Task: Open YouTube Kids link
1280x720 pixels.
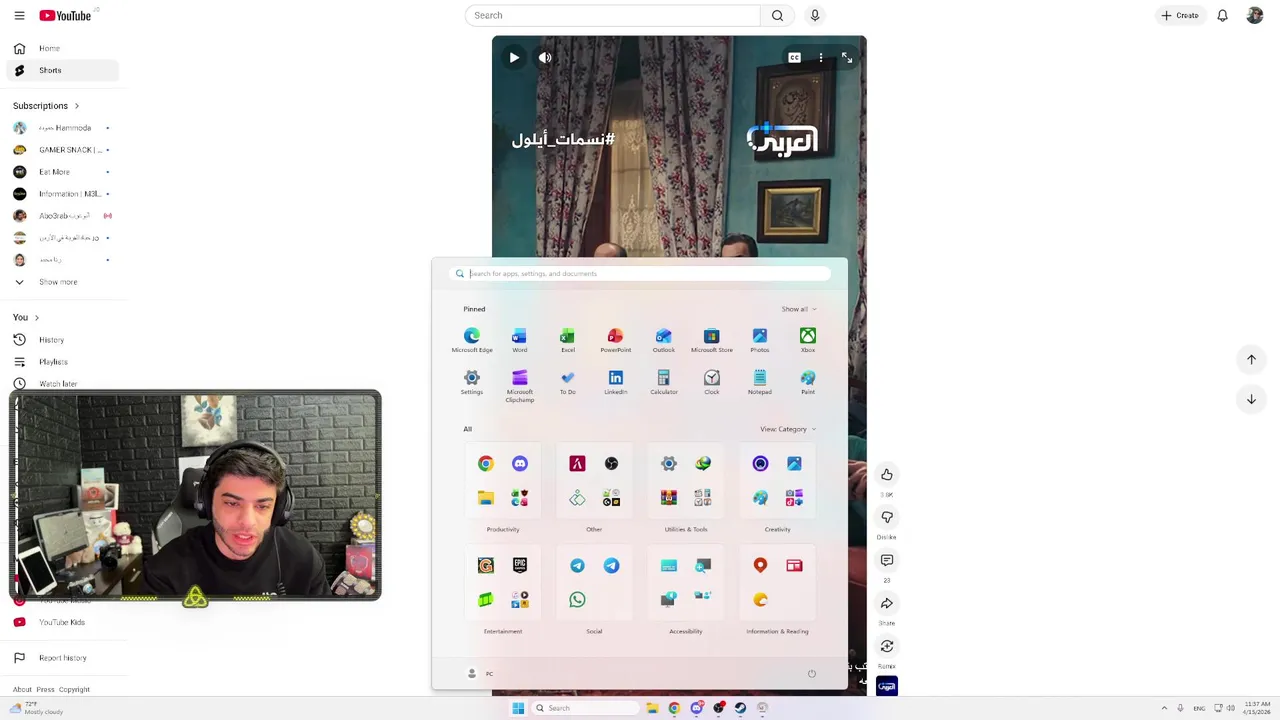Action: [62, 622]
